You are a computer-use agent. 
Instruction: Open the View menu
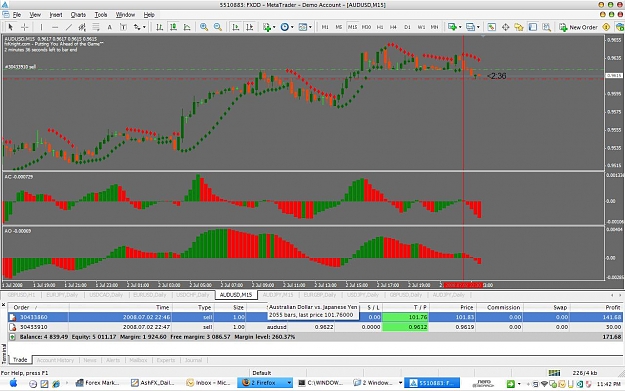coord(35,15)
